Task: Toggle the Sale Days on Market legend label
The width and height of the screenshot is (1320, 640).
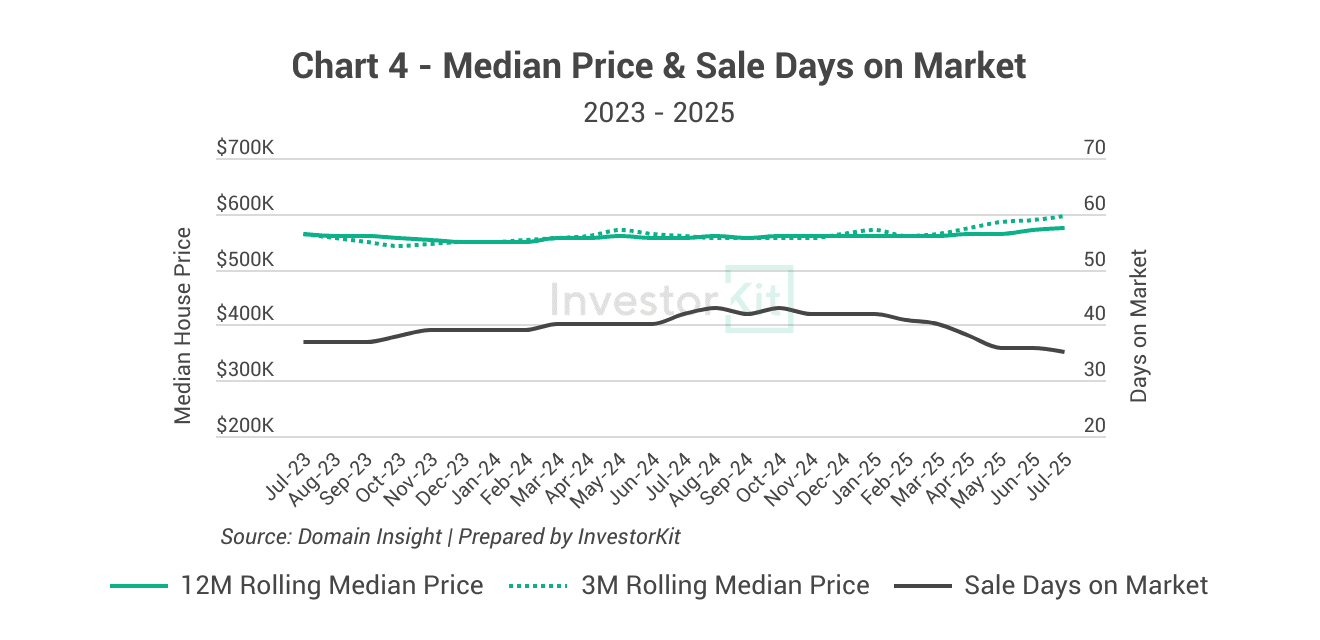Action: [1086, 586]
